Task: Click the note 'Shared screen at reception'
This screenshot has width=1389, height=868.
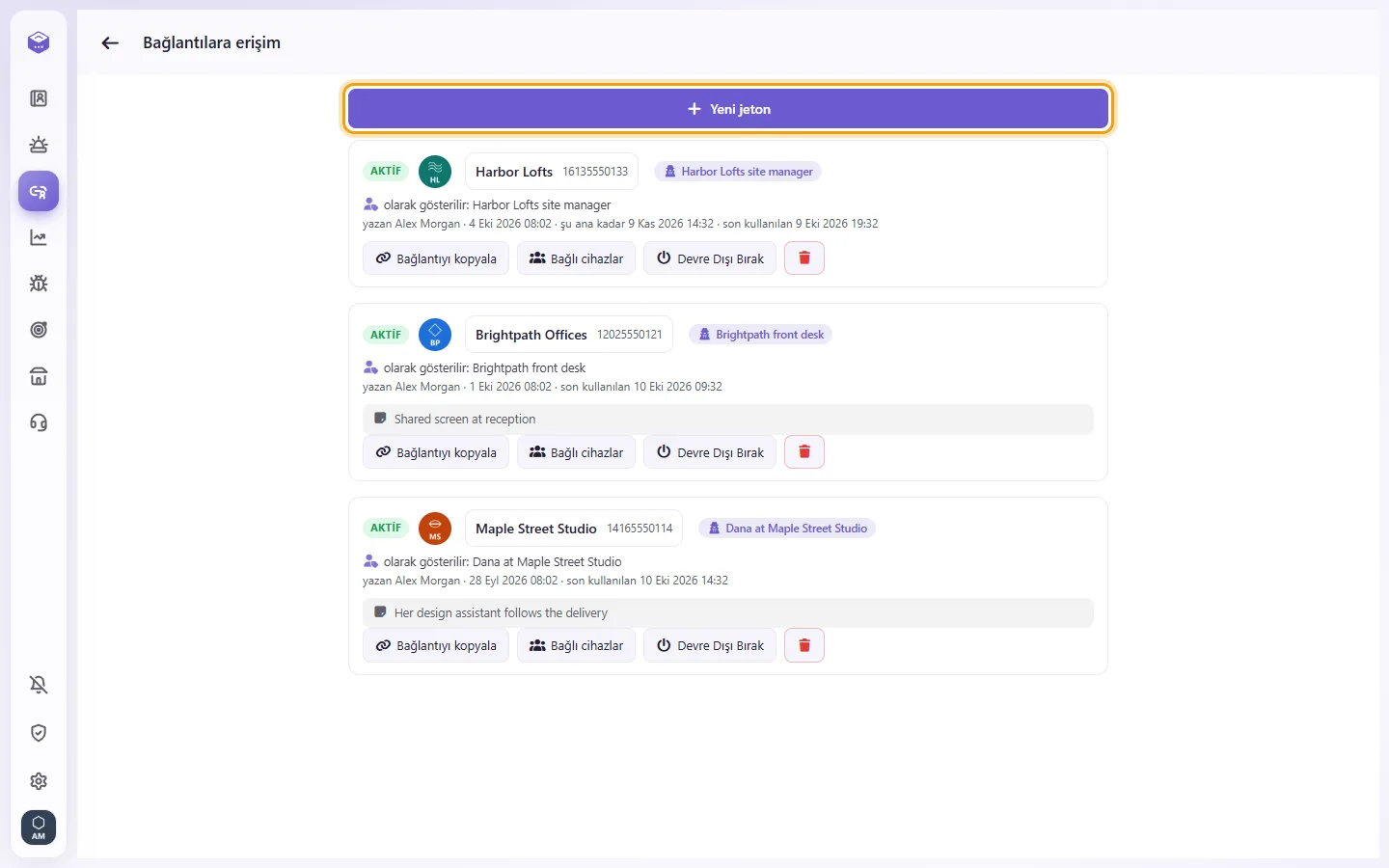Action: tap(728, 420)
